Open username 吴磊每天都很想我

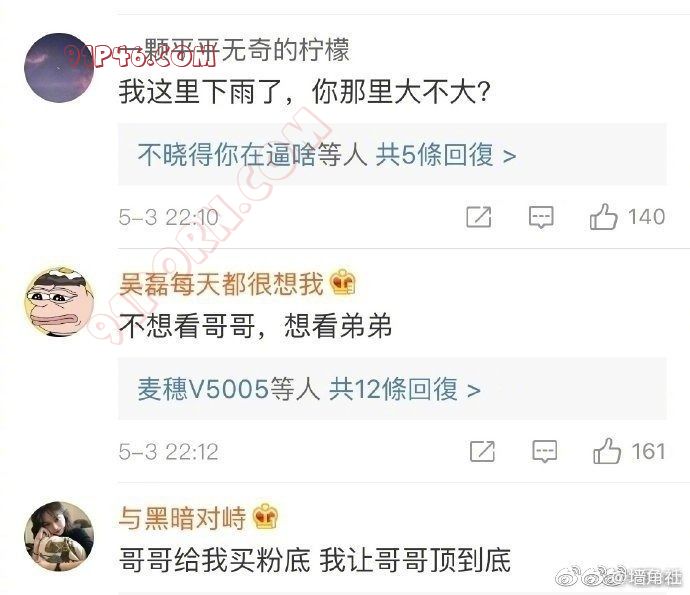pyautogui.click(x=221, y=283)
